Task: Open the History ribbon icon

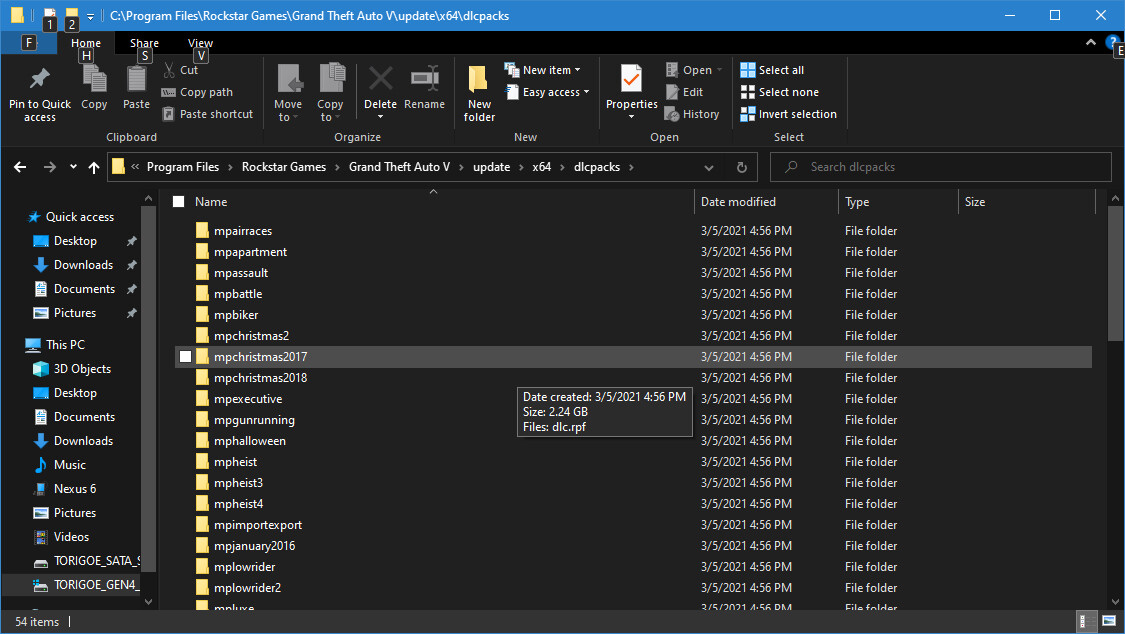Action: 672,114
